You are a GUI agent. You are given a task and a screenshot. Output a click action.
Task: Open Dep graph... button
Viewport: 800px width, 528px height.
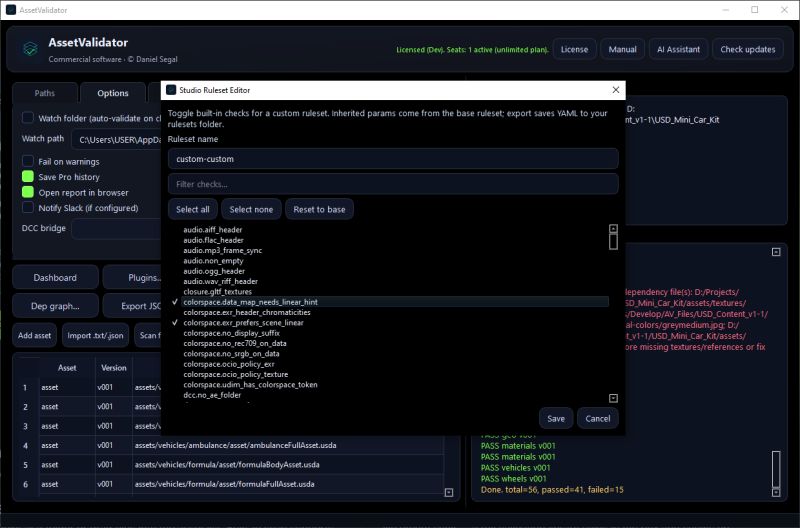[x=55, y=306]
